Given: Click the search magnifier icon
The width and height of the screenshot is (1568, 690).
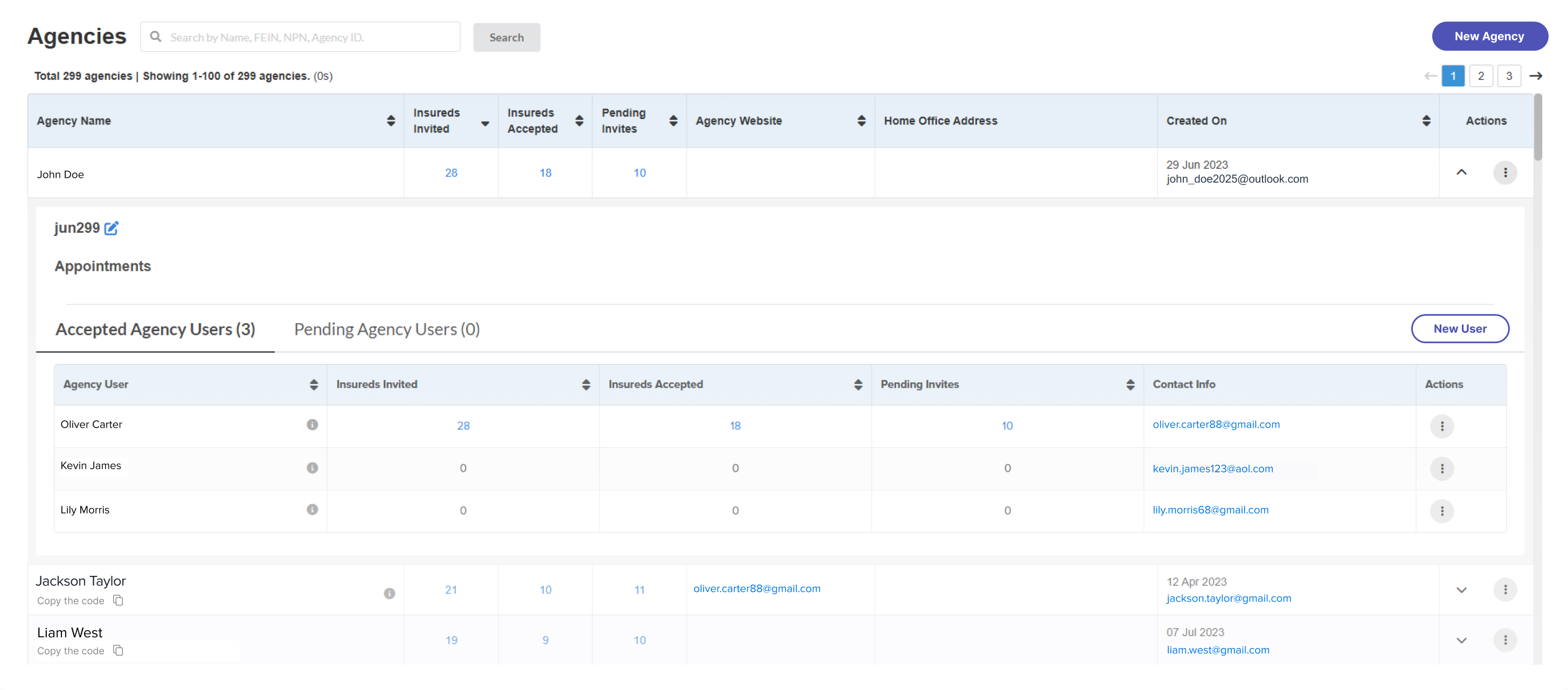Looking at the screenshot, I should tap(156, 36).
